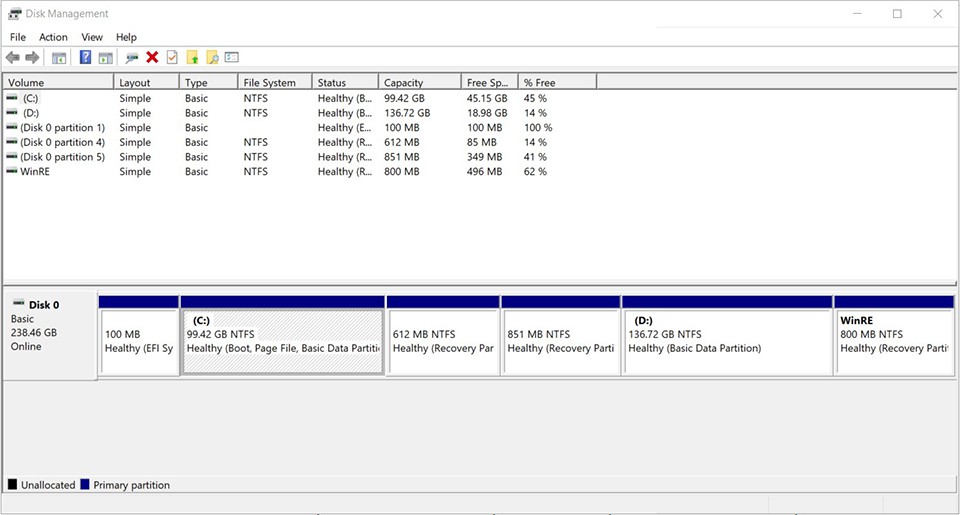Image resolution: width=960 pixels, height=515 pixels.
Task: Click the 18.98 GB free space cell
Action: point(487,113)
